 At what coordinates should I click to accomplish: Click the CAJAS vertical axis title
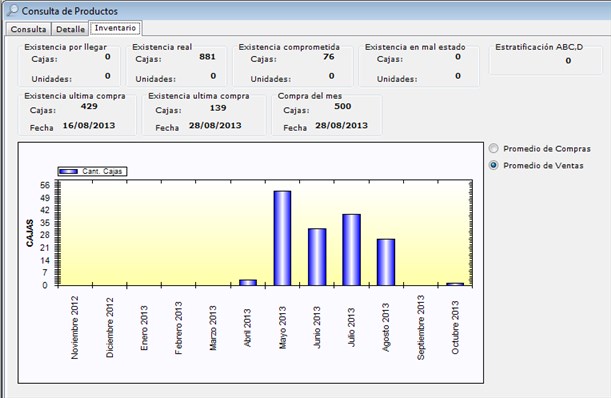point(30,233)
